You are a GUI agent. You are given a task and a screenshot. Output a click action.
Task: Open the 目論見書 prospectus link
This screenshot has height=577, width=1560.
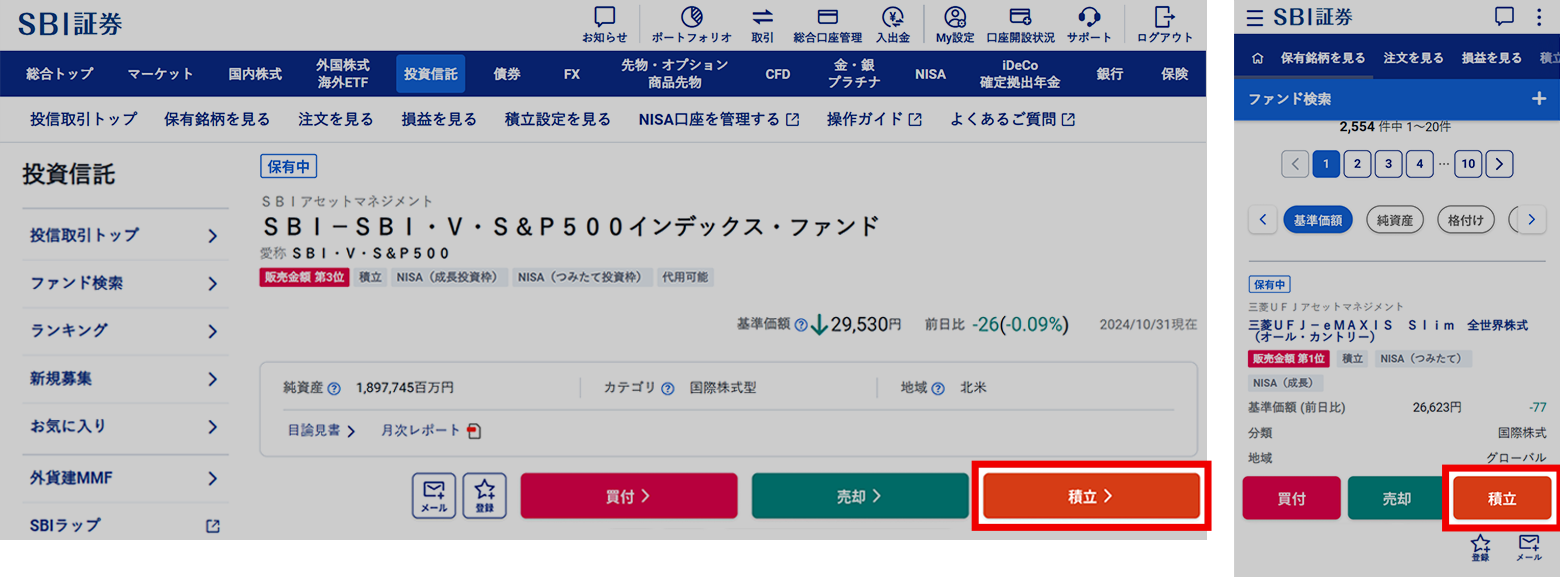[x=321, y=431]
